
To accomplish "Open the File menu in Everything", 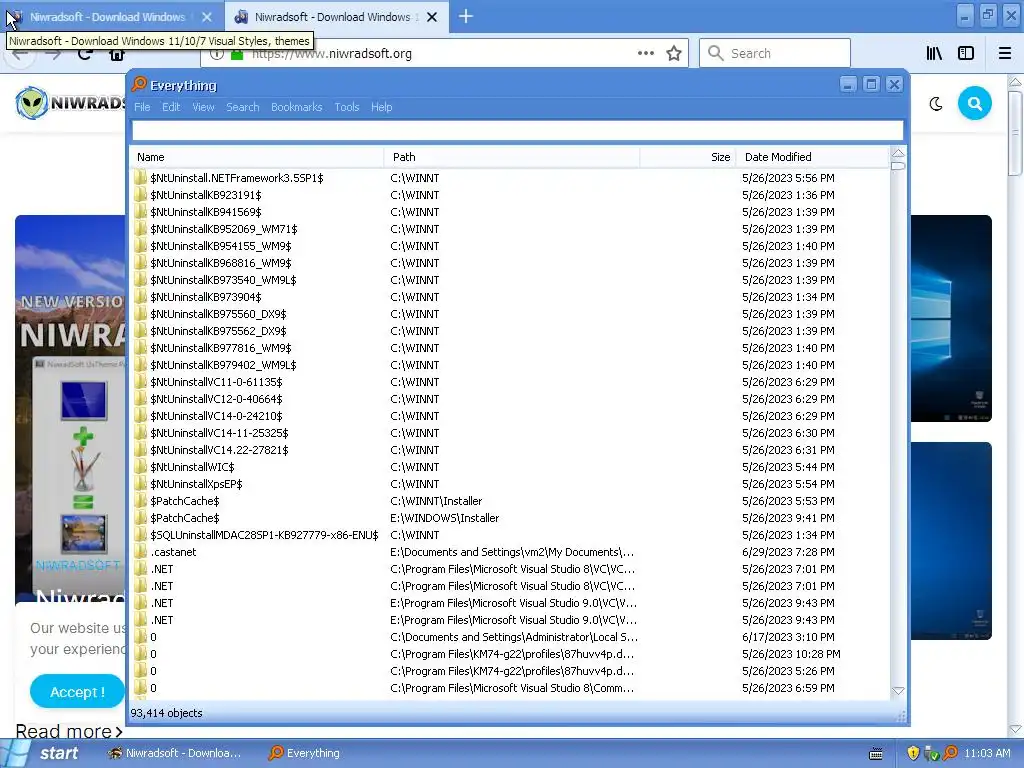I will tap(142, 107).
